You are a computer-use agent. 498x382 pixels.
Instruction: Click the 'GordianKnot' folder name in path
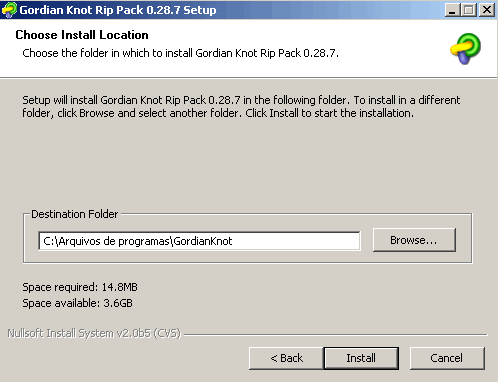point(203,241)
